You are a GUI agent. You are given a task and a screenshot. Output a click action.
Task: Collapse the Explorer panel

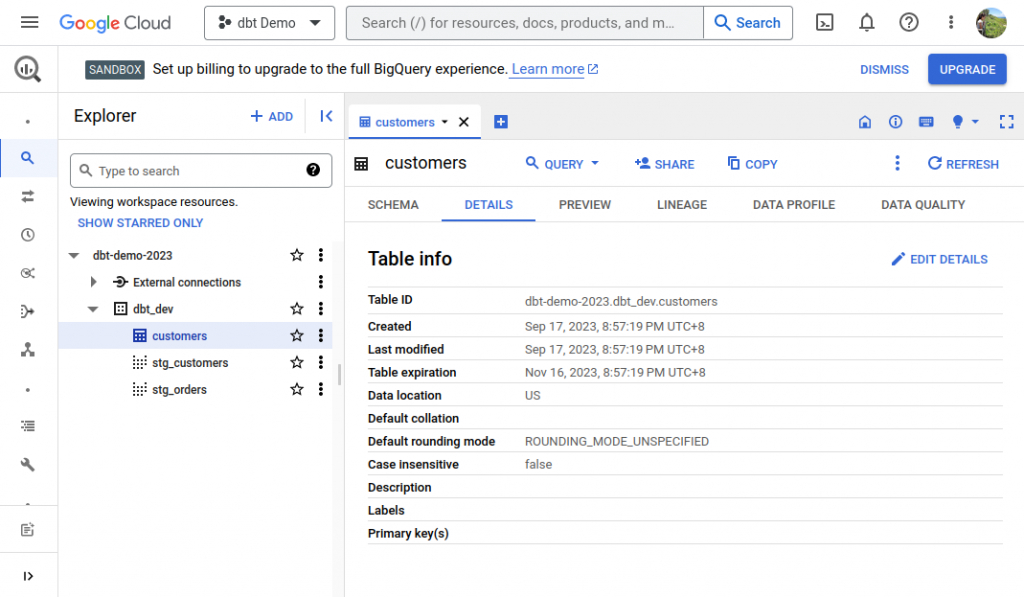tap(327, 116)
